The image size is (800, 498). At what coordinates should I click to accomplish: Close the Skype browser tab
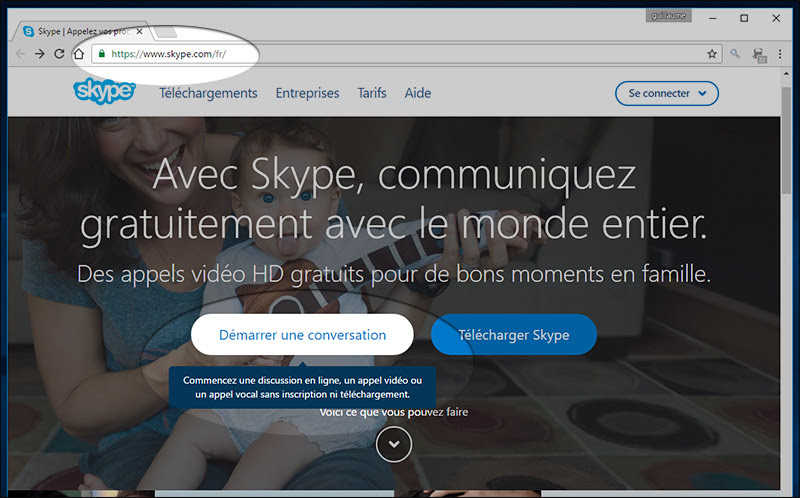(139, 32)
